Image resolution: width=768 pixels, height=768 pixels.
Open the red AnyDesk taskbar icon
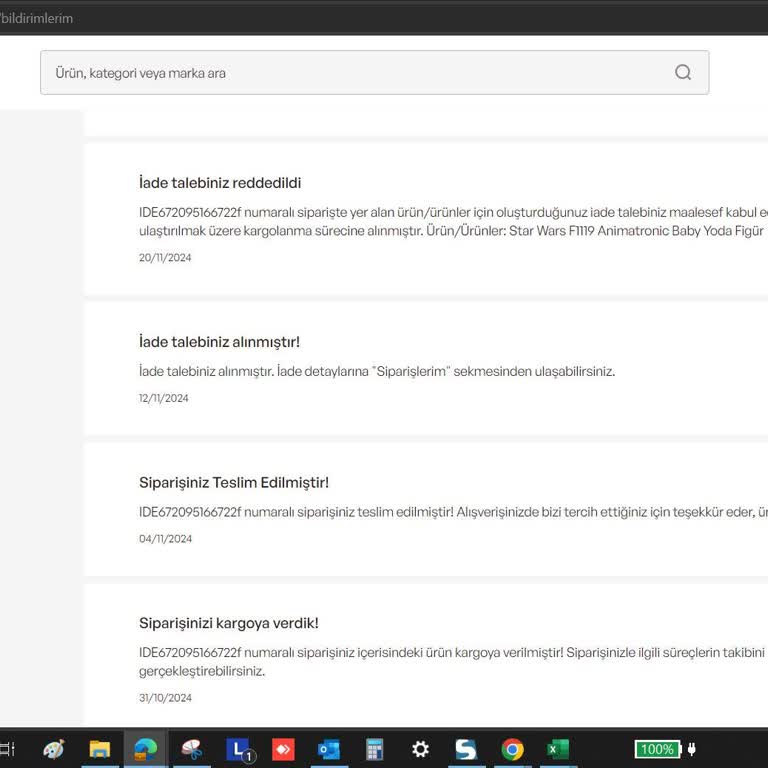click(283, 749)
